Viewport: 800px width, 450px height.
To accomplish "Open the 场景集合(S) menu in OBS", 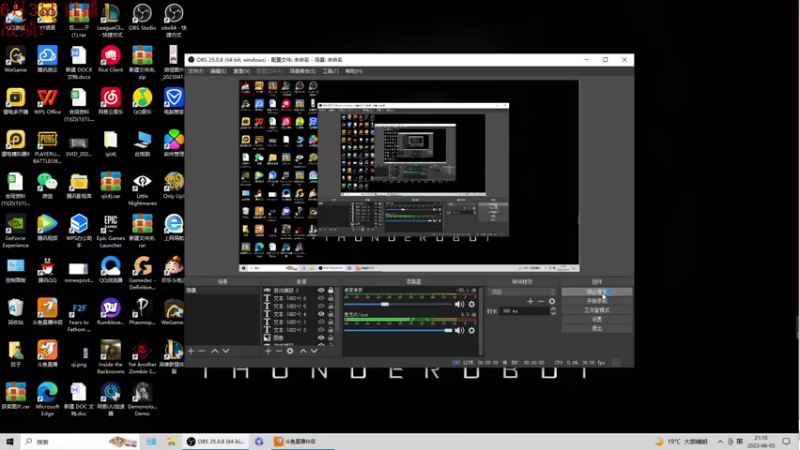I will coord(303,71).
